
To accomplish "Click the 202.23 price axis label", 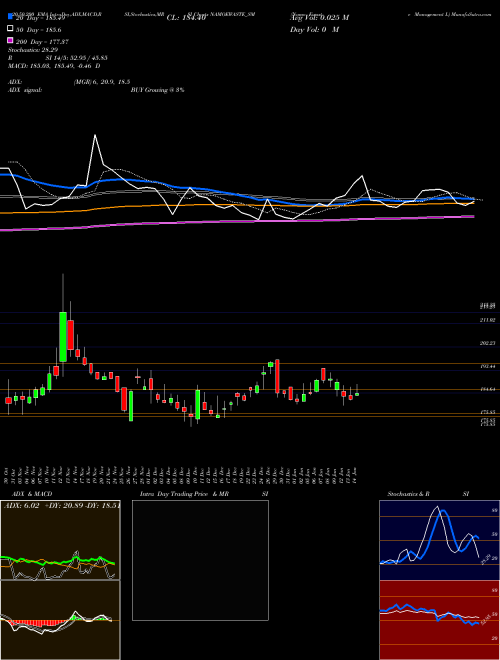I will 487,343.
